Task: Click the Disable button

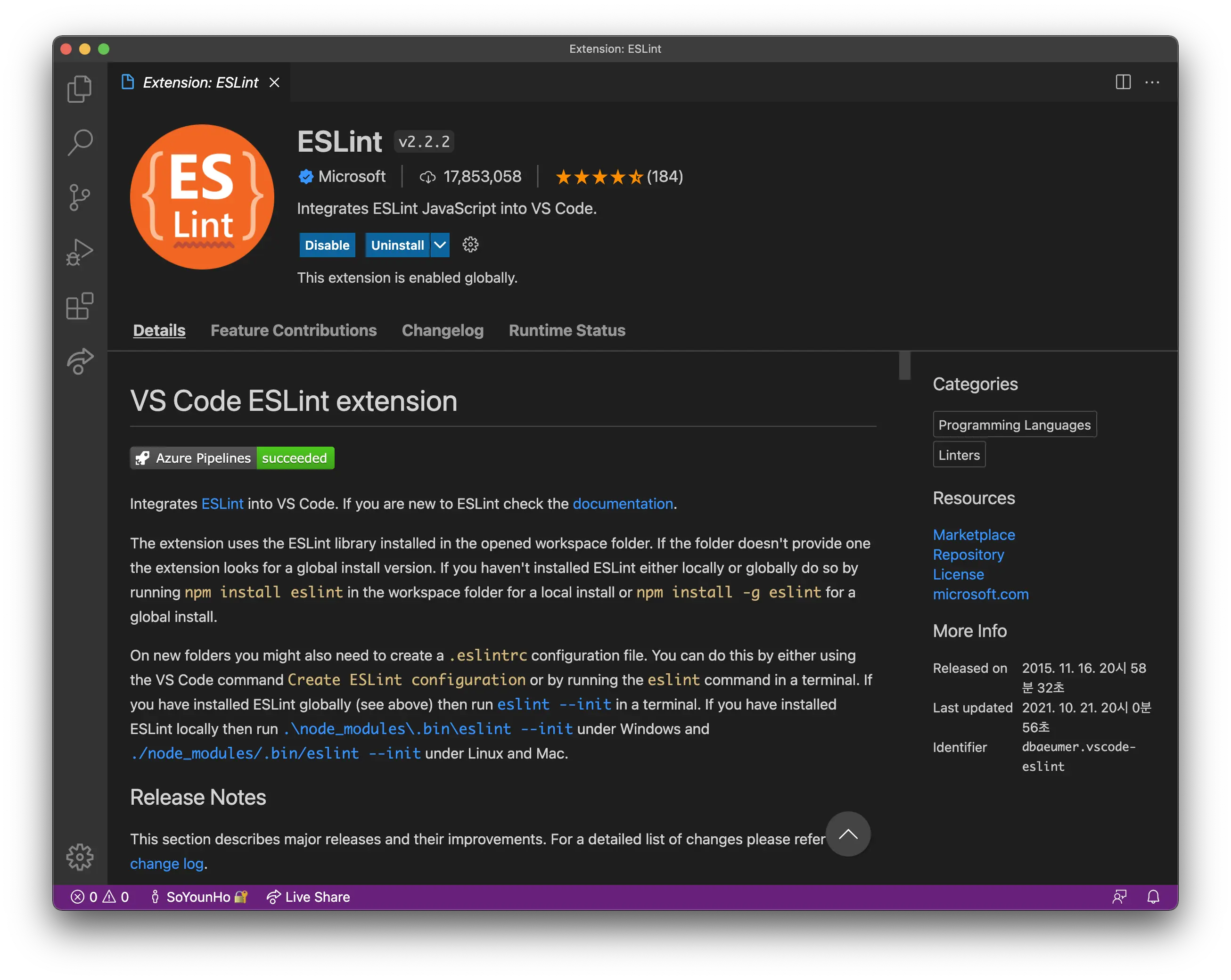Action: 327,245
